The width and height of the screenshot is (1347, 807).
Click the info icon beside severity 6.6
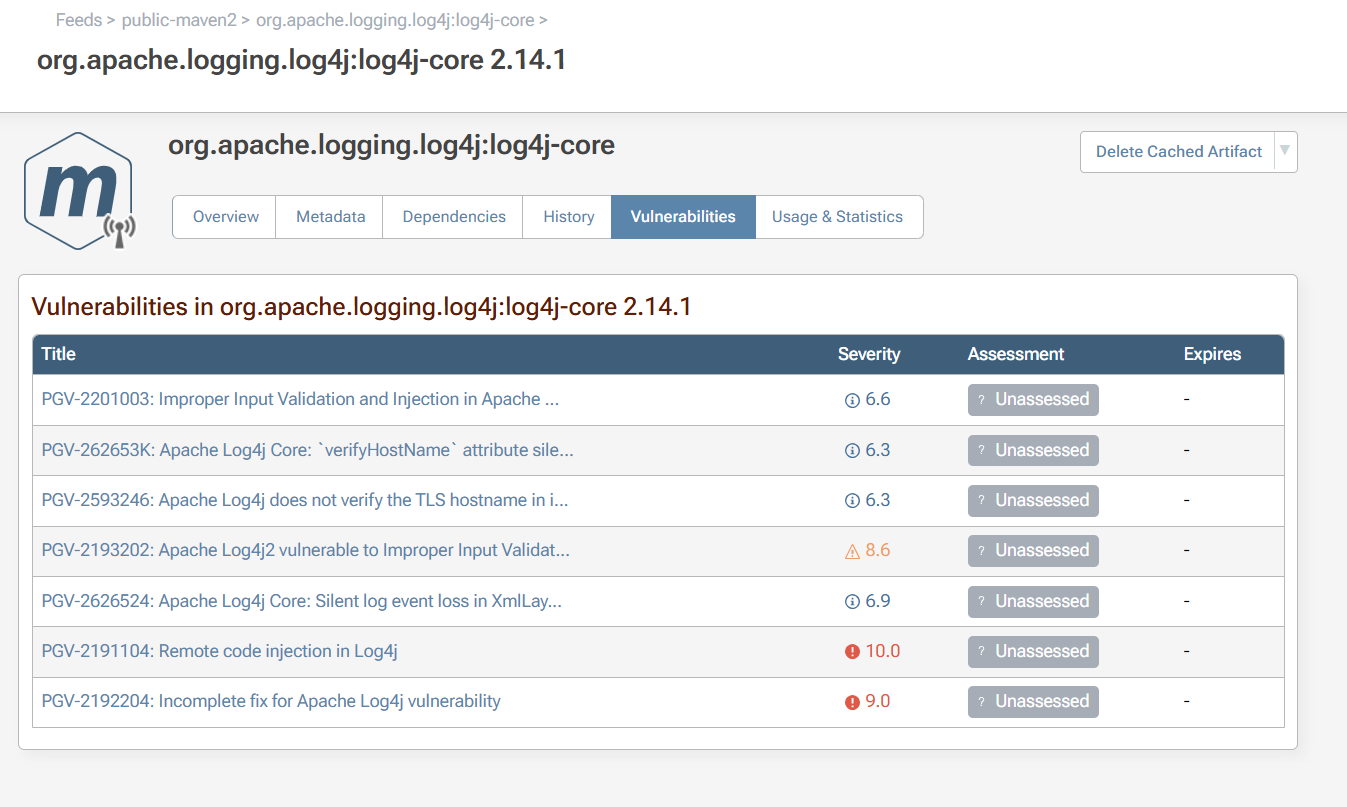click(x=852, y=400)
